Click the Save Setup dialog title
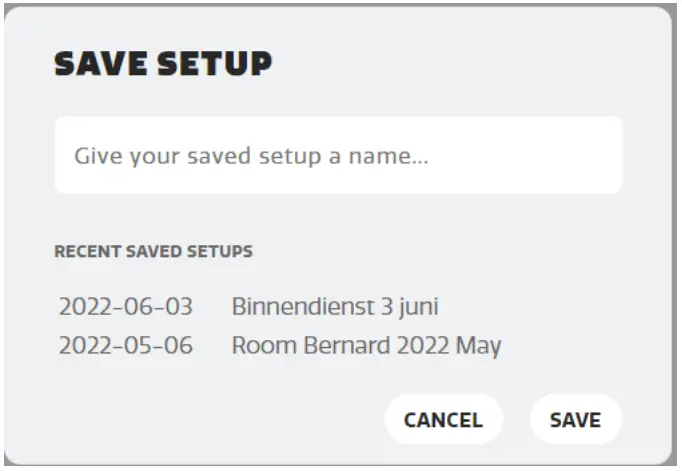 pyautogui.click(x=163, y=64)
